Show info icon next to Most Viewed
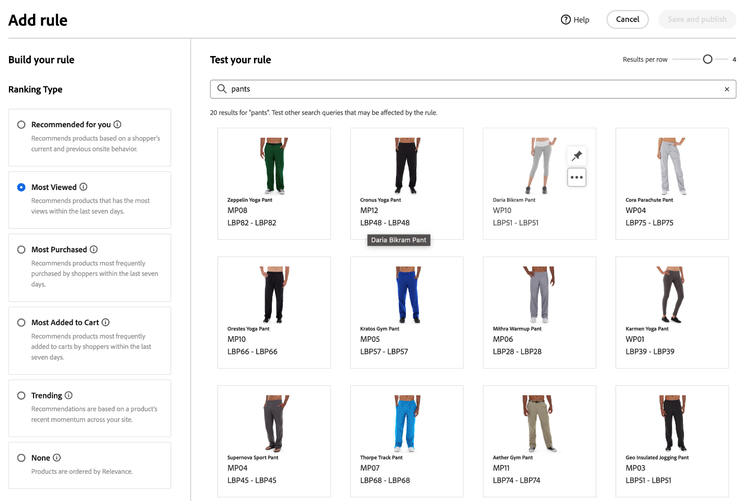This screenshot has width=750, height=501. [83, 187]
